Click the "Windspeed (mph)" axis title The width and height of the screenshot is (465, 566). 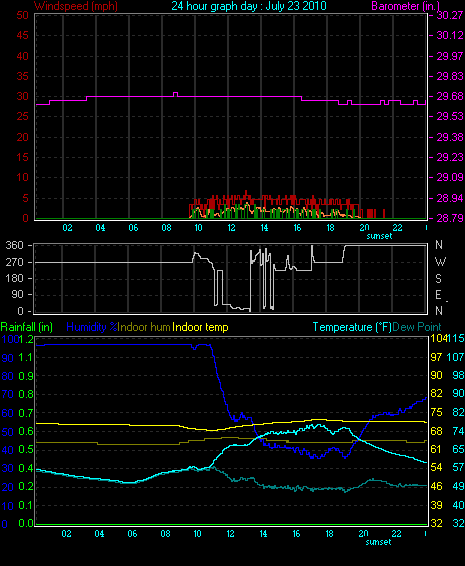point(75,6)
